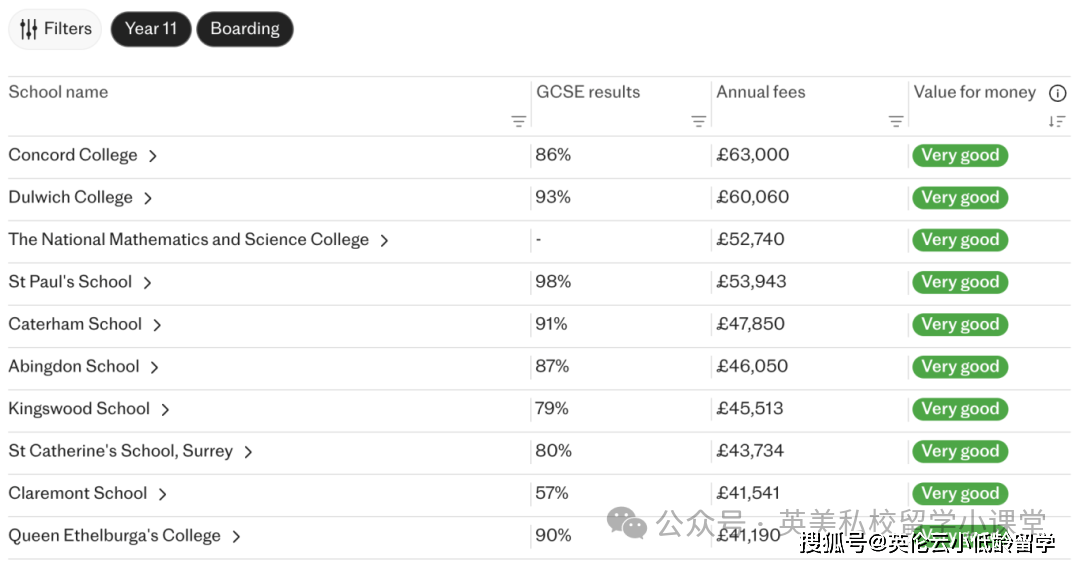The height and width of the screenshot is (566, 1080).
Task: Open the School name column filter icon
Action: click(518, 122)
